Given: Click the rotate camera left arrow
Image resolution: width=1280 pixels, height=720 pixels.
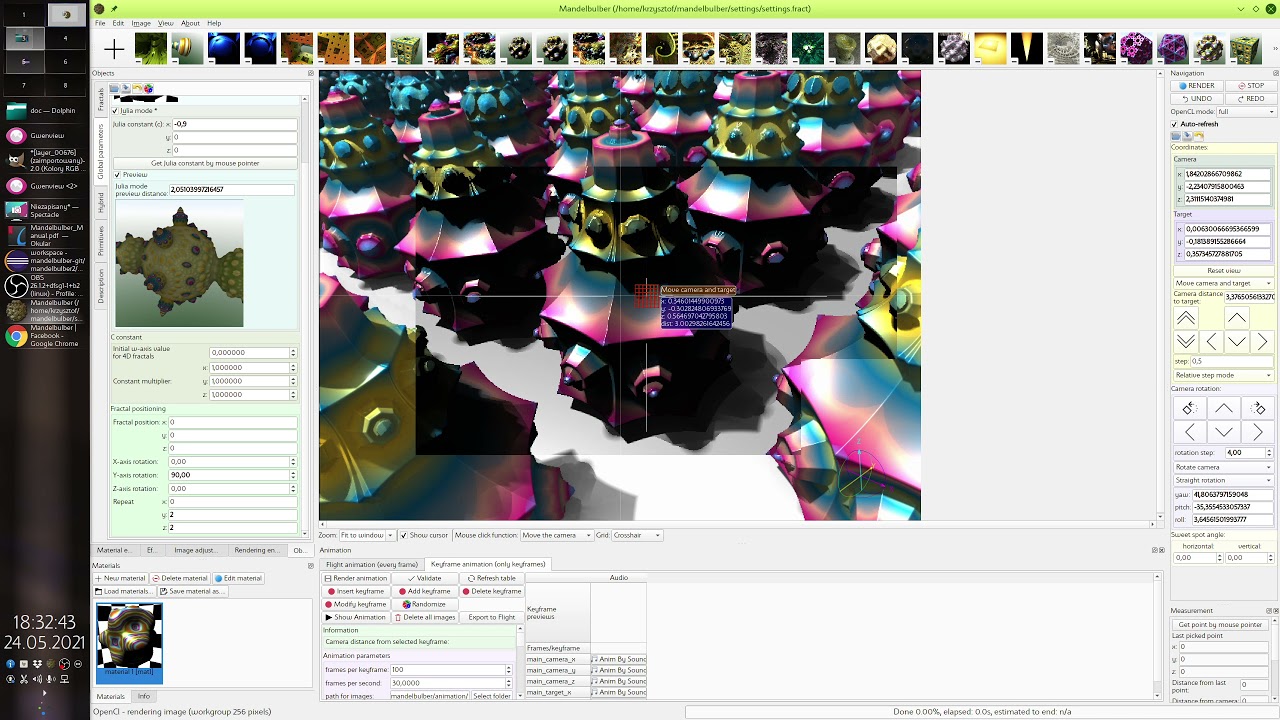Looking at the screenshot, I should tap(1189, 432).
